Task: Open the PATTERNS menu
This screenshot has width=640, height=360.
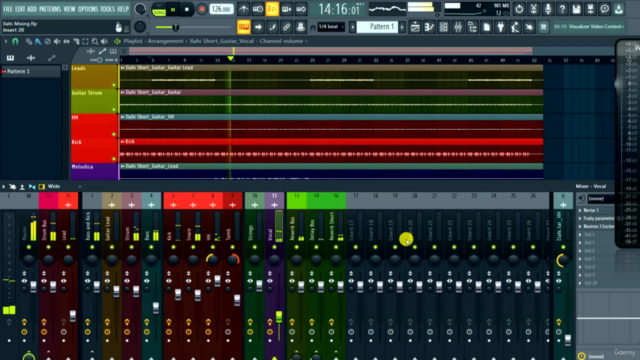Action: pyautogui.click(x=50, y=9)
